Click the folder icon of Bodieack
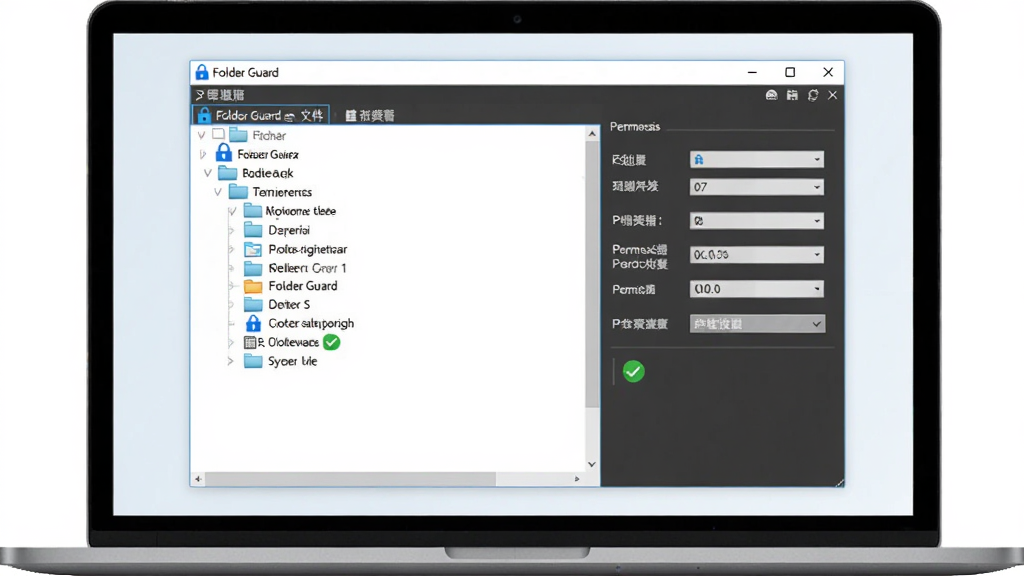The width and height of the screenshot is (1024, 576). click(x=227, y=173)
